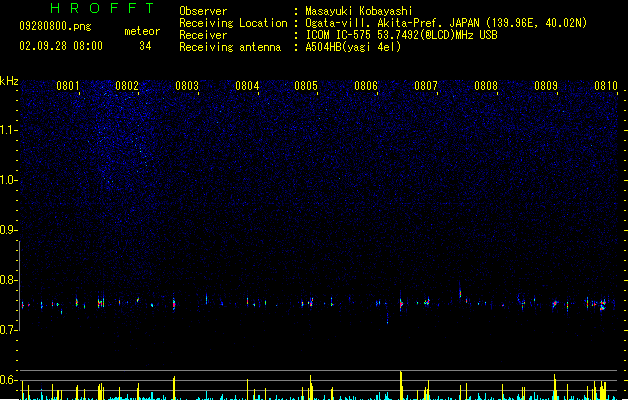Click the Receiving Location label
629x400 pixels.
pos(233,23)
